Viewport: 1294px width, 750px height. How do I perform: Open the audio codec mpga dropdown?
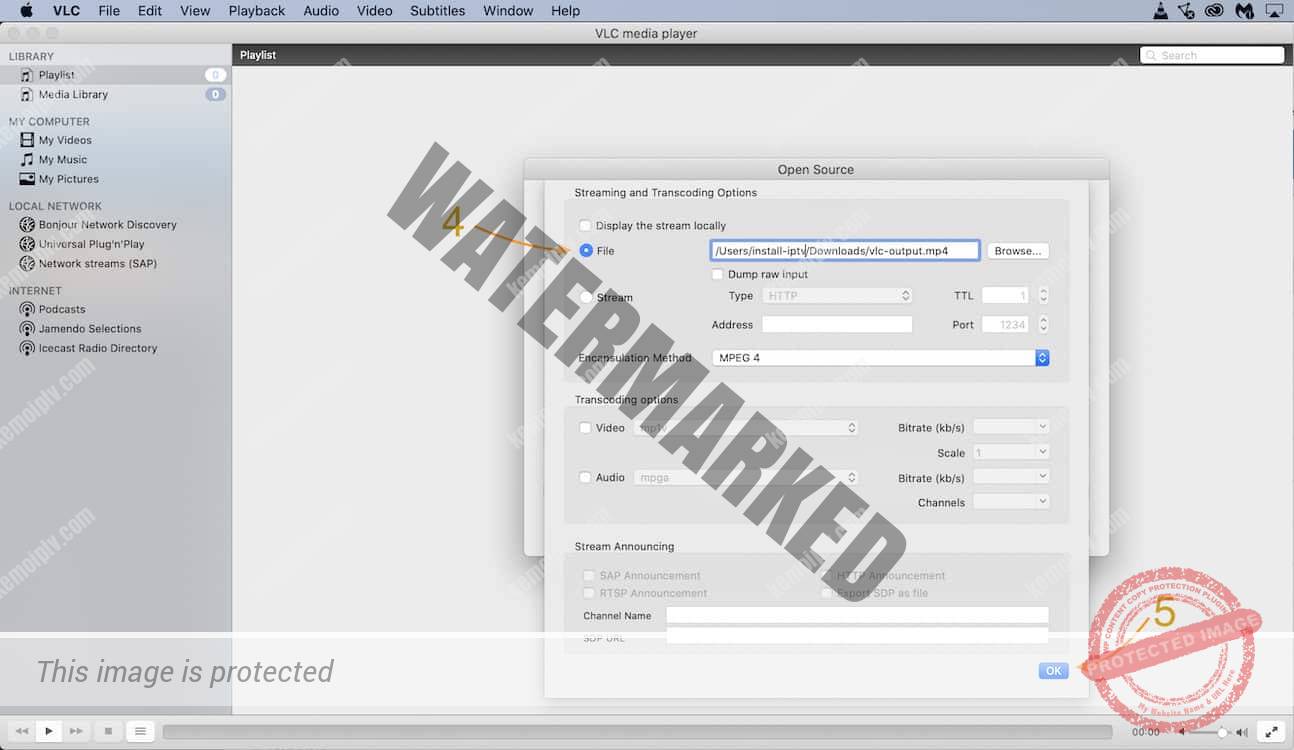tap(746, 478)
